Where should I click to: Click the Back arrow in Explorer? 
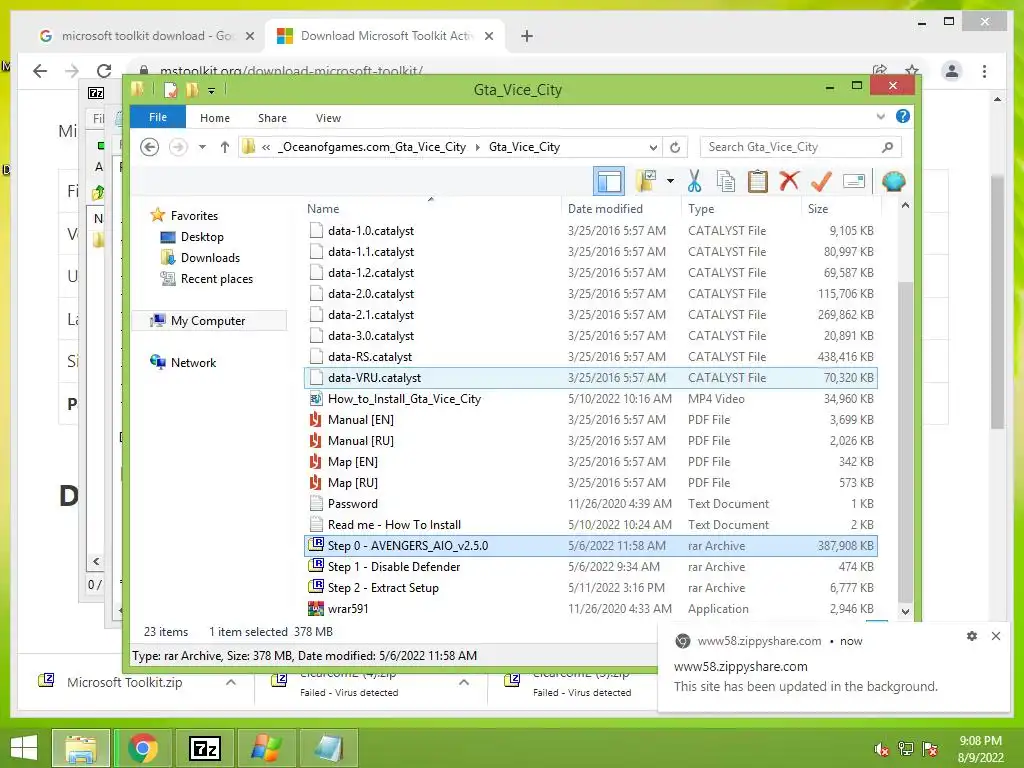pyautogui.click(x=150, y=147)
